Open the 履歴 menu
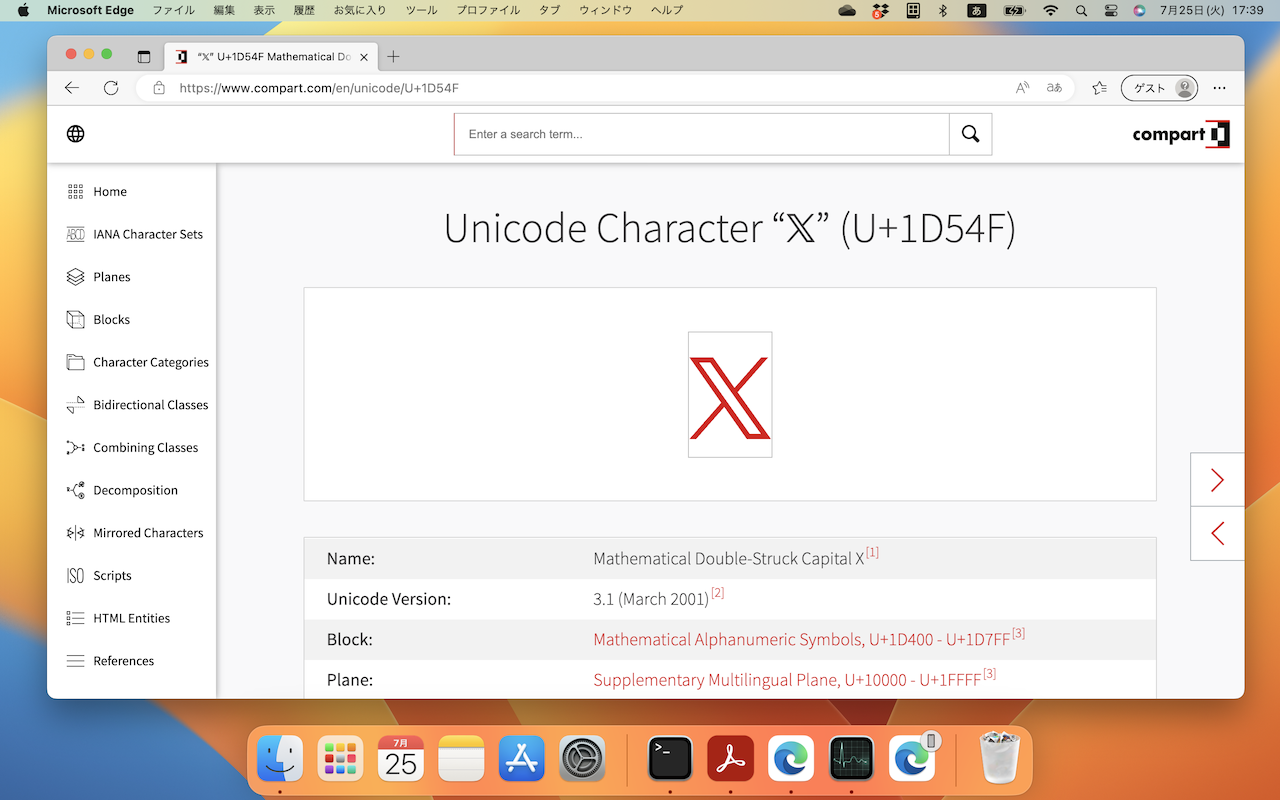Viewport: 1280px width, 800px height. pos(304,10)
